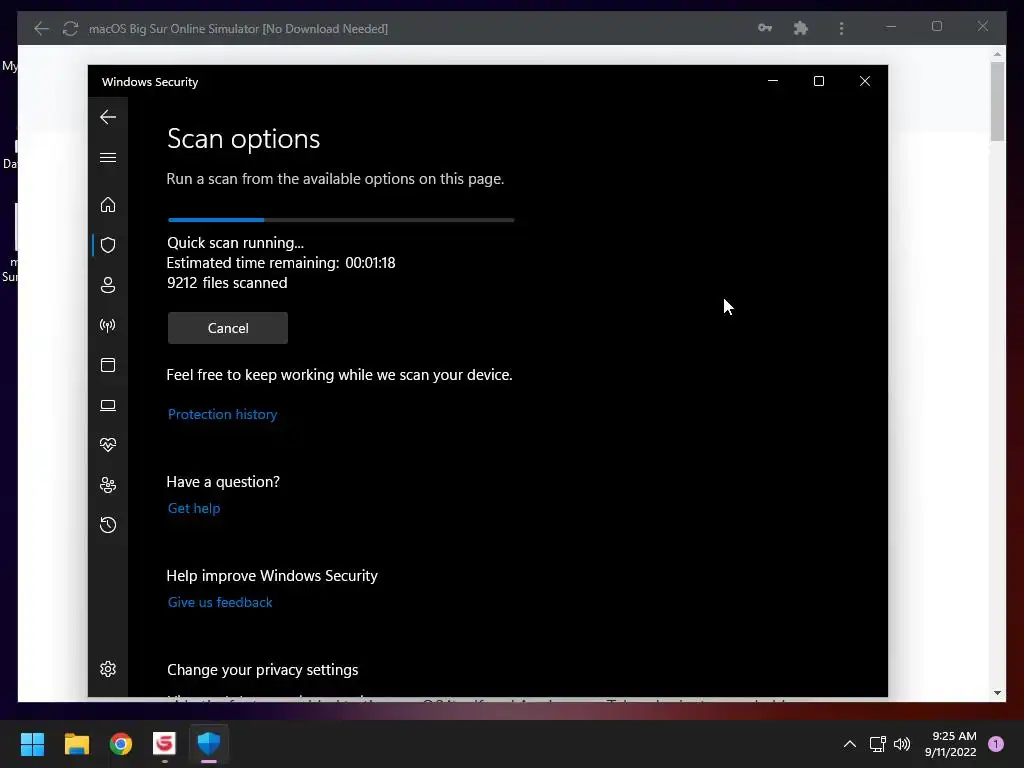Close the Windows Security window
This screenshot has height=768, width=1024.
[865, 81]
